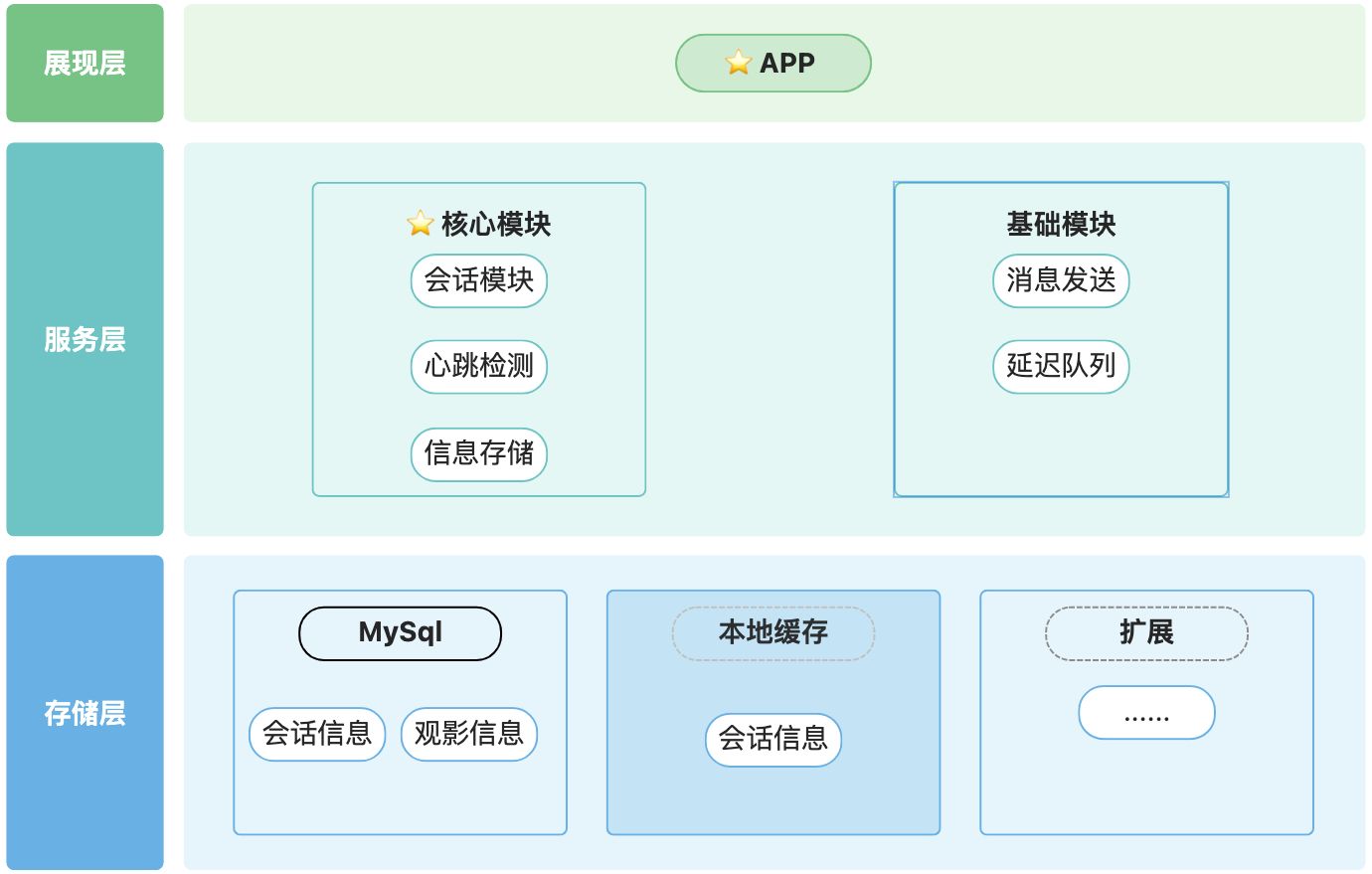Select the 消息发送 node
The image size is (1372, 874).
point(1061,280)
